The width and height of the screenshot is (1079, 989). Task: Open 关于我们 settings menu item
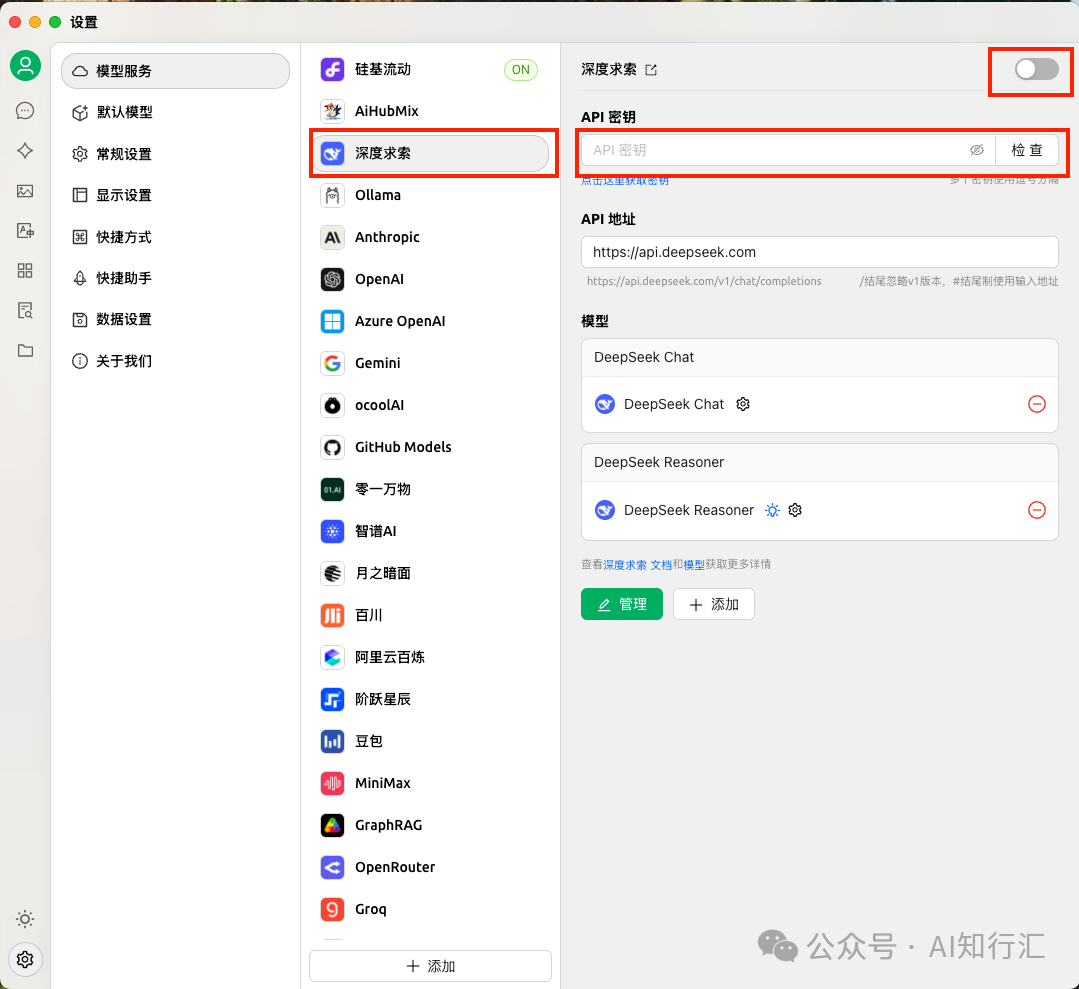pyautogui.click(x=175, y=361)
